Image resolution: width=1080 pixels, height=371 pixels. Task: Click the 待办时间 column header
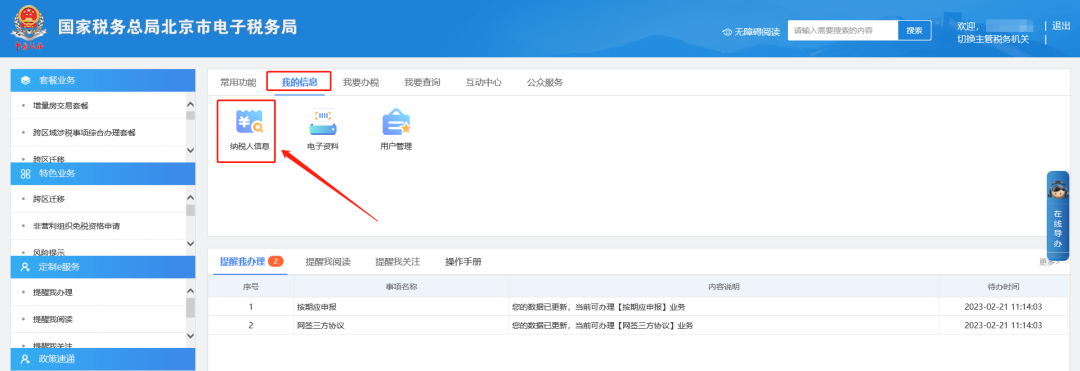click(1004, 286)
